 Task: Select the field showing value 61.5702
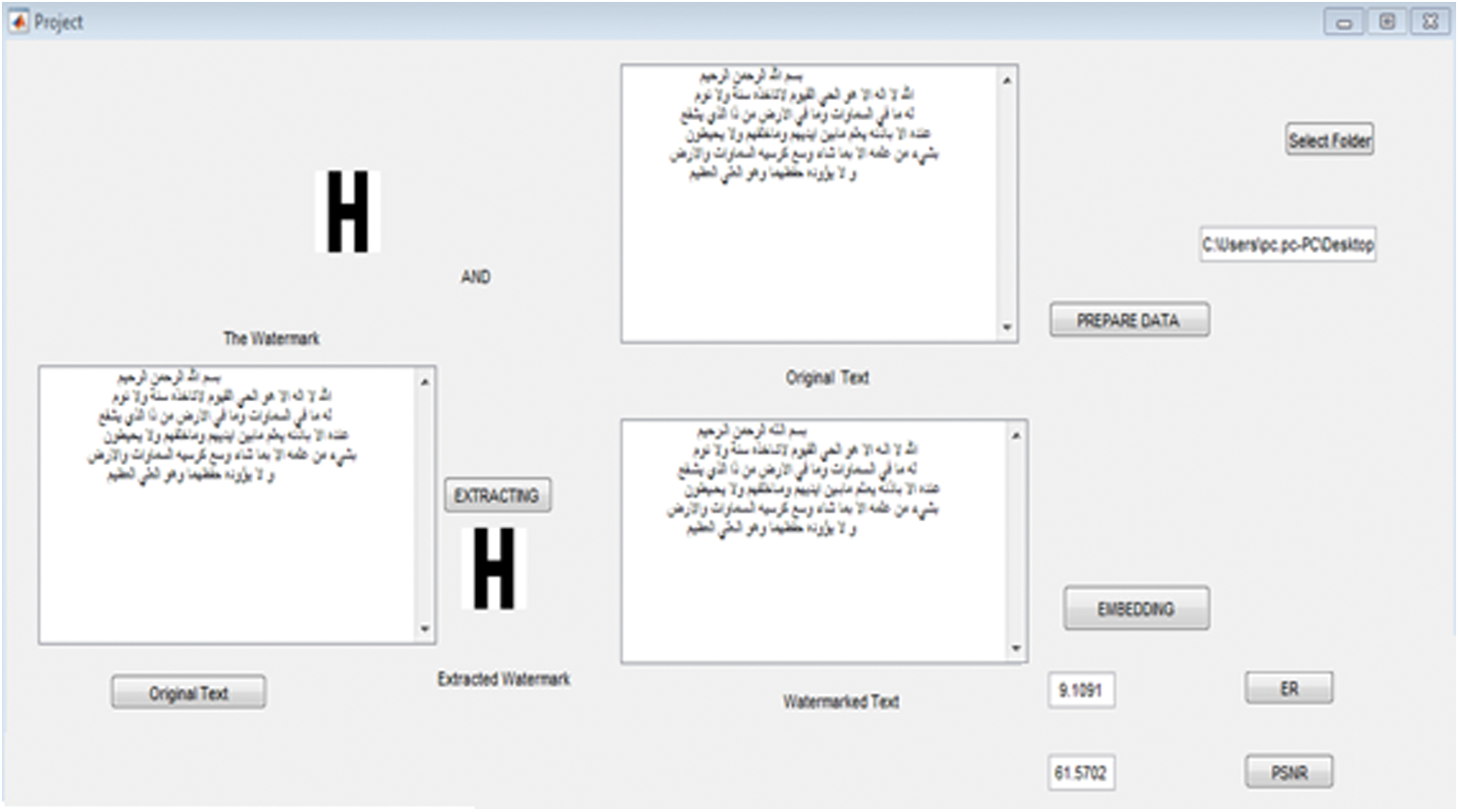(x=1081, y=773)
